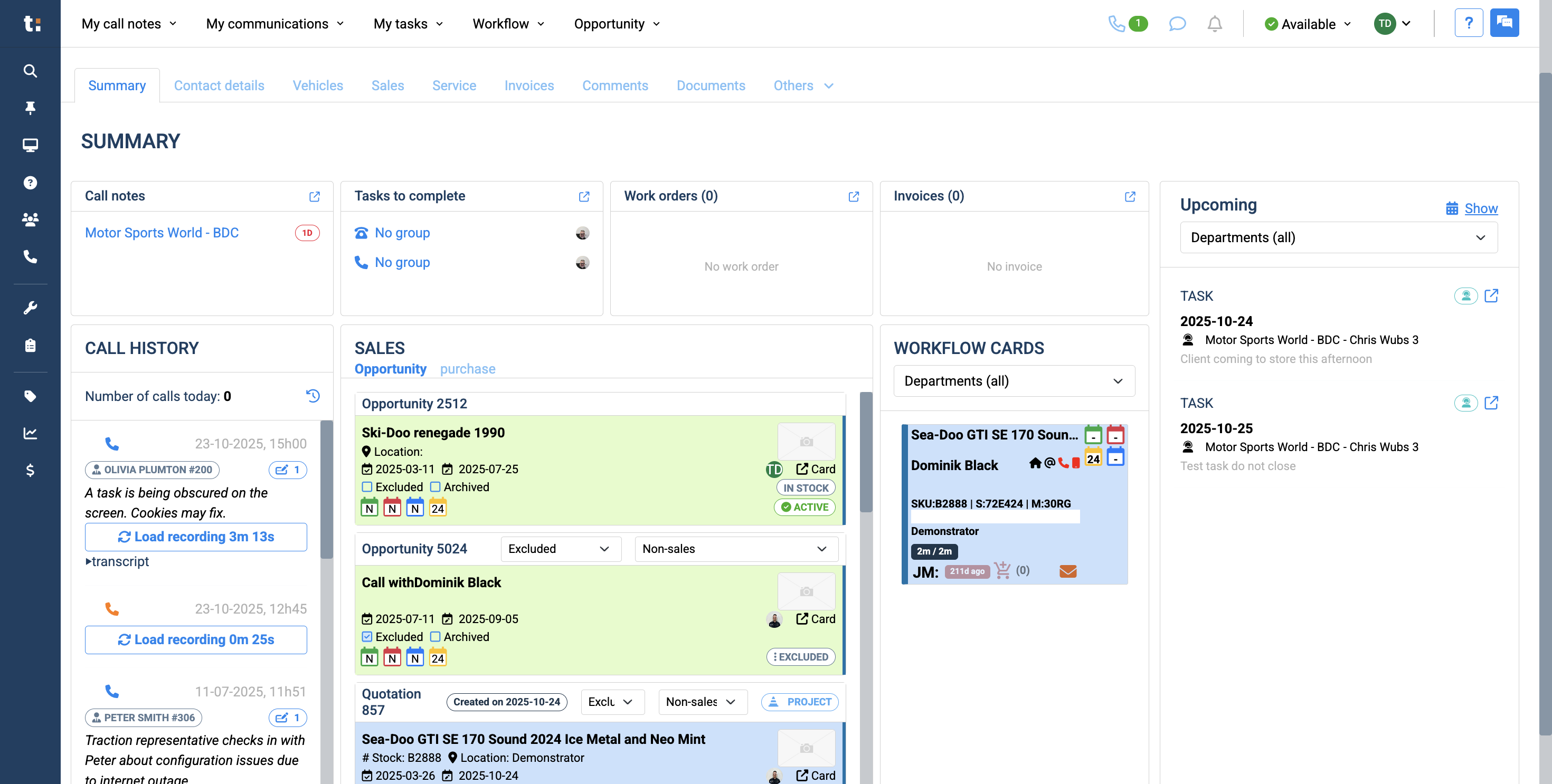Open the Workflow menu
Image resolution: width=1552 pixels, height=784 pixels.
tap(508, 24)
